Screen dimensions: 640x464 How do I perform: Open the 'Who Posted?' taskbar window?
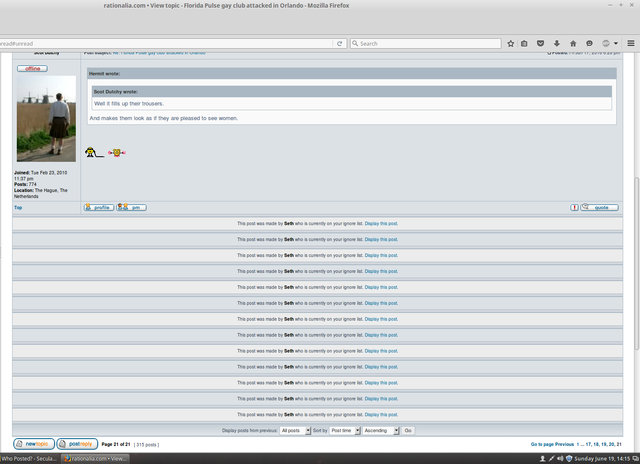pos(28,458)
